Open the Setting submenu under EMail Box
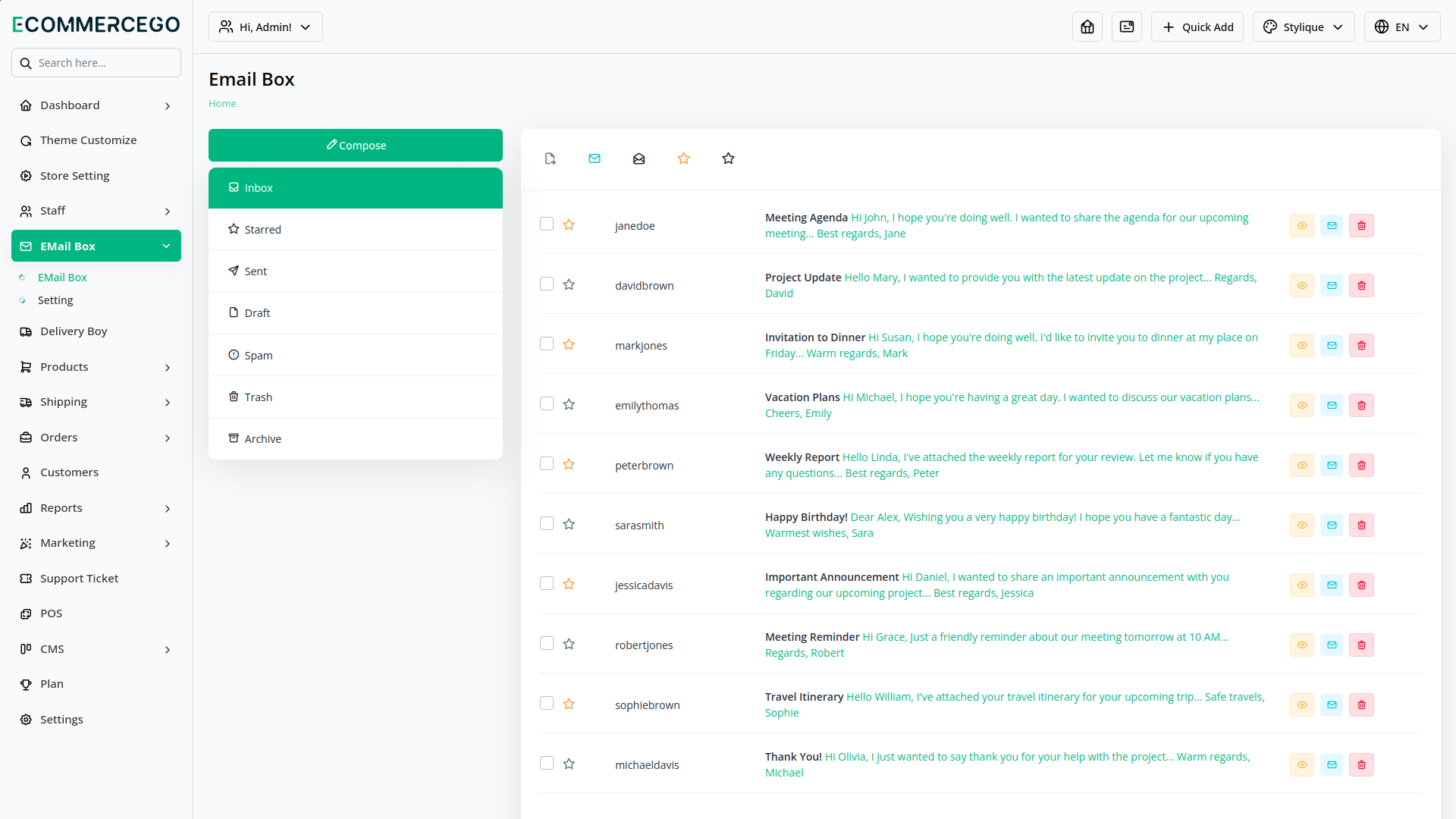 (55, 300)
